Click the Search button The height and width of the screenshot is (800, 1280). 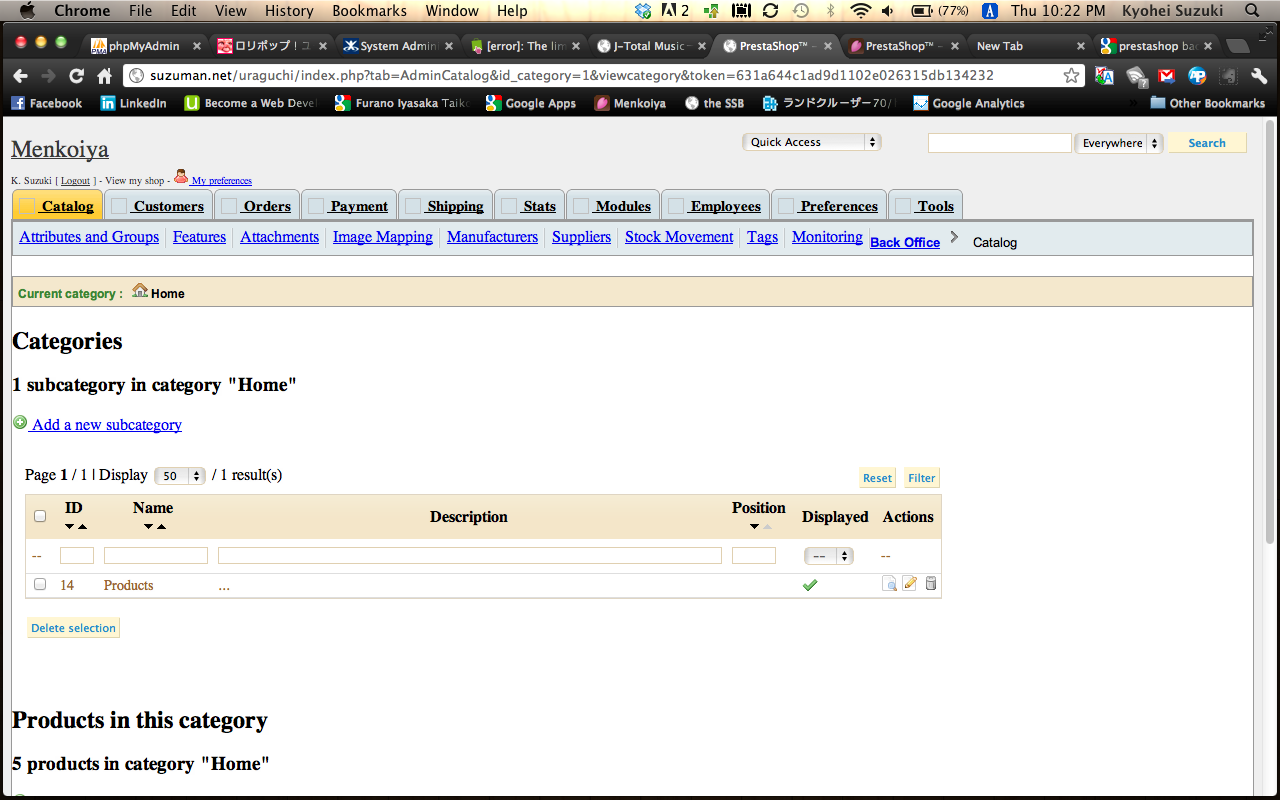tap(1207, 143)
